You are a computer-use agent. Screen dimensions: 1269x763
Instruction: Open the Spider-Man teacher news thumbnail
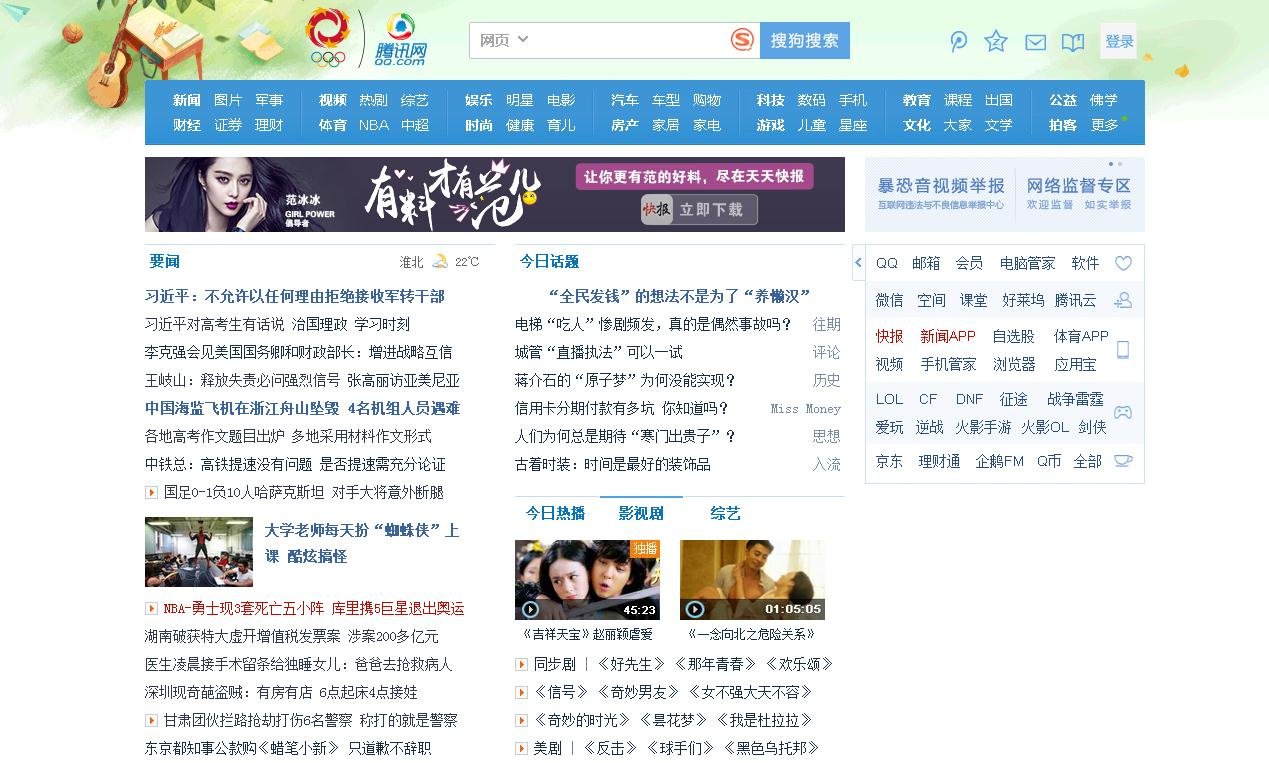click(199, 551)
